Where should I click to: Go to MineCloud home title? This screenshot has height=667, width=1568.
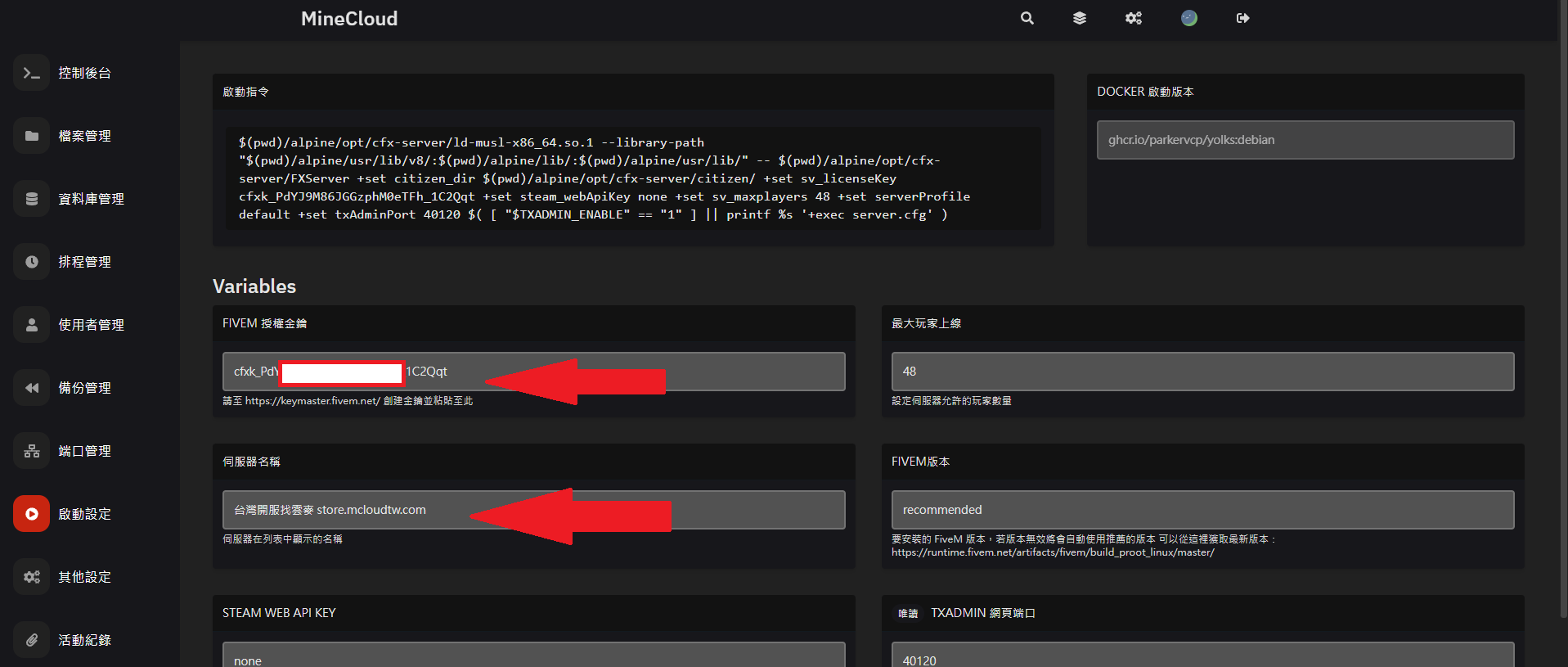pyautogui.click(x=349, y=19)
